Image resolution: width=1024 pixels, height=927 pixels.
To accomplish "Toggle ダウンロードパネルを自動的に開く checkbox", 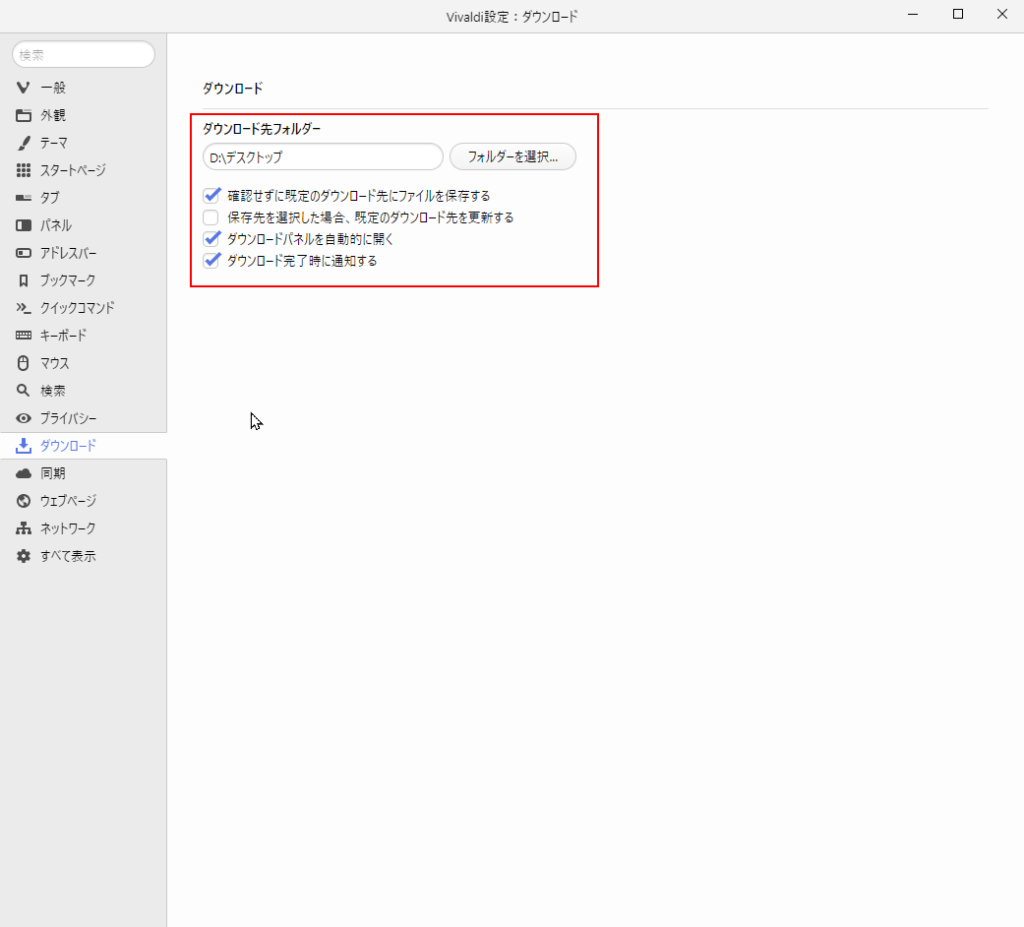I will 211,238.
